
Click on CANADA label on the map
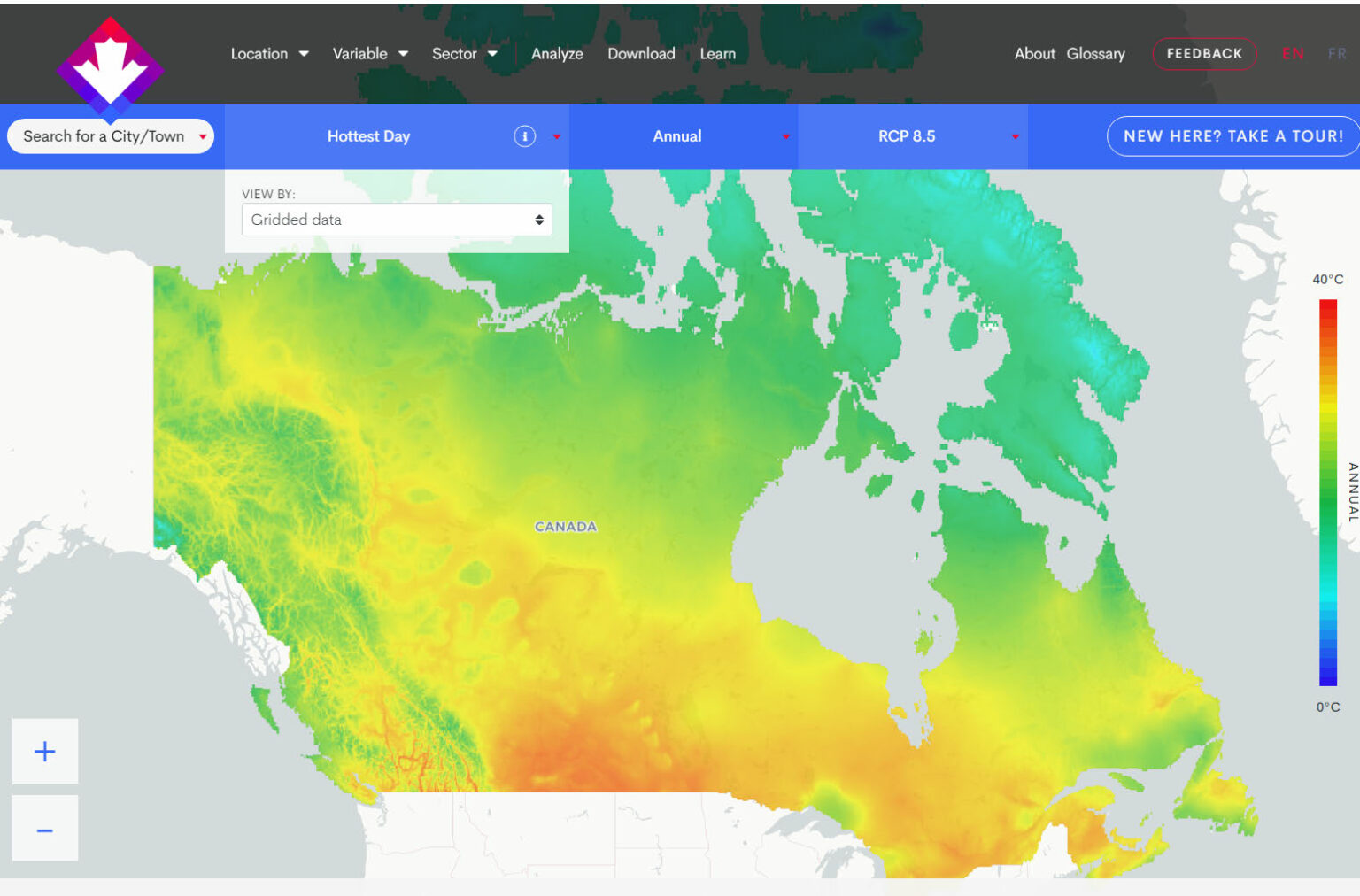pos(566,526)
